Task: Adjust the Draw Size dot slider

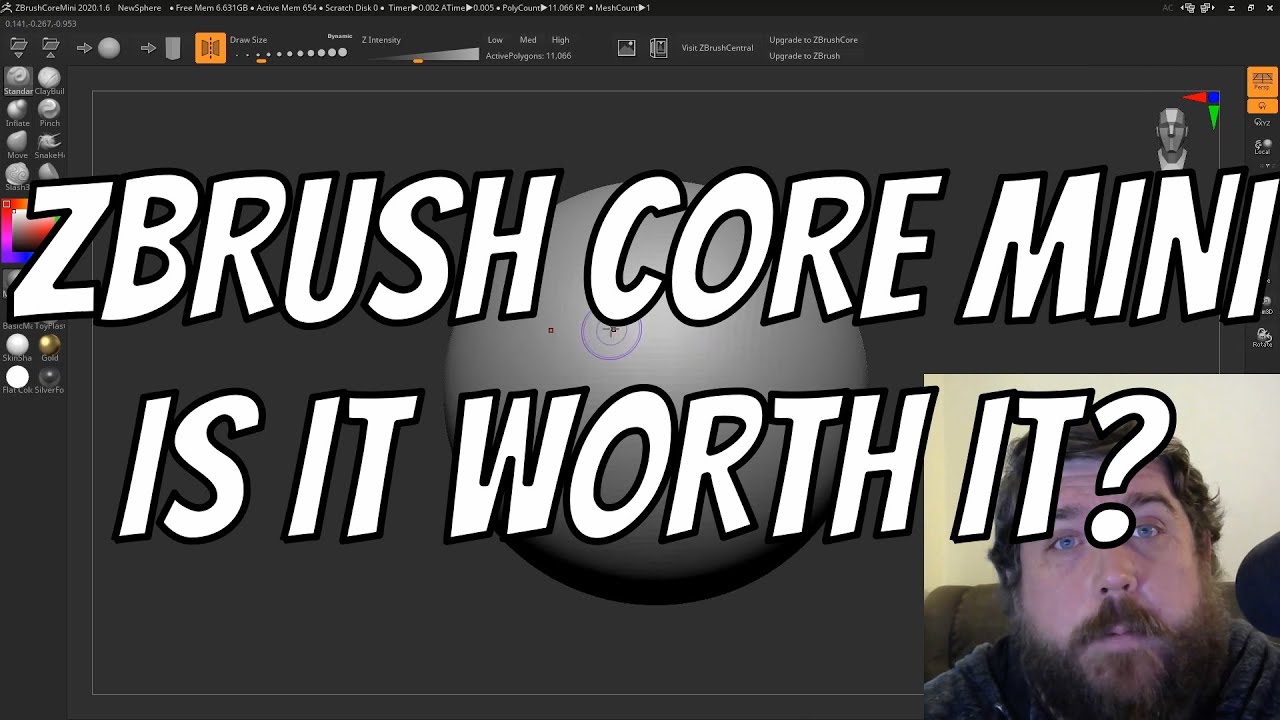Action: pos(291,54)
